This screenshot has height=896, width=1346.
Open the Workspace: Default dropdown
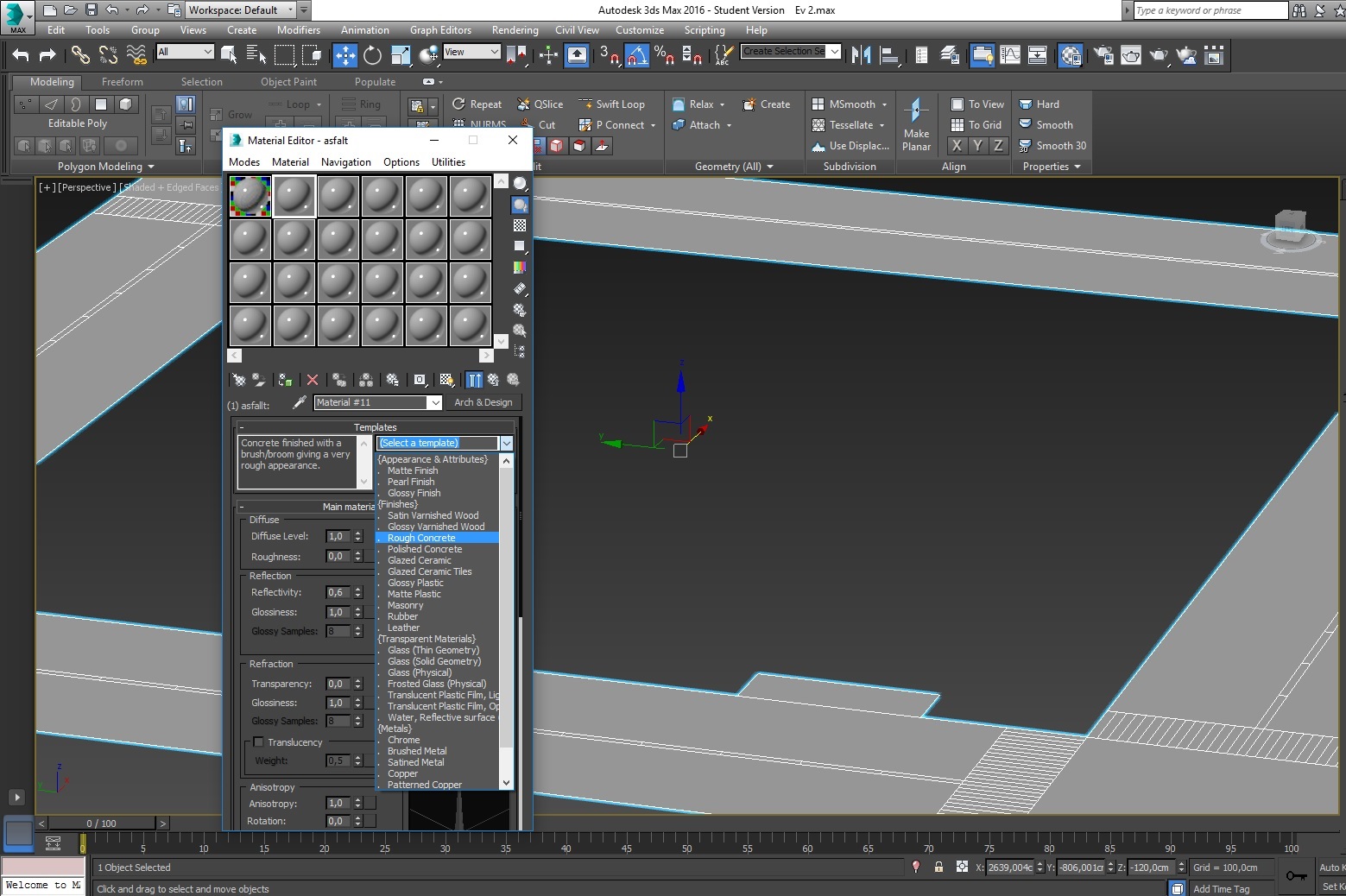pos(290,10)
